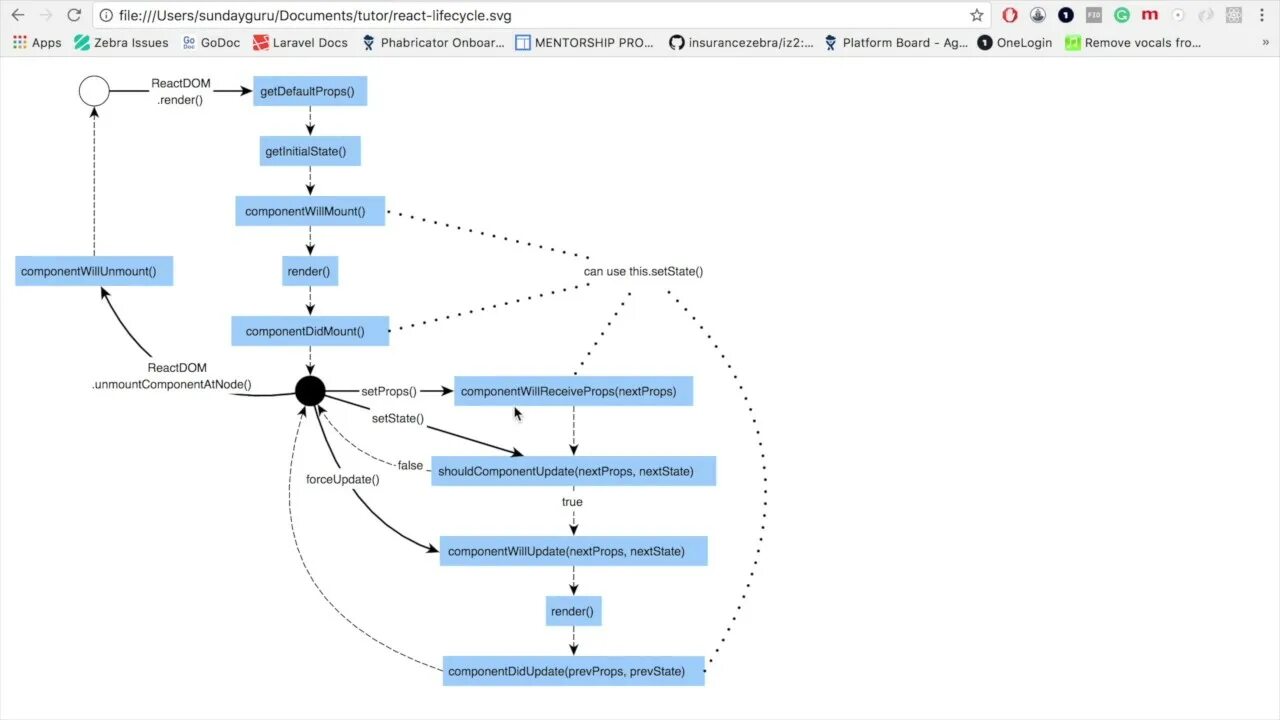Open the OneLogin extension icon in toolbar
This screenshot has height=720, width=1280.
tap(1066, 15)
